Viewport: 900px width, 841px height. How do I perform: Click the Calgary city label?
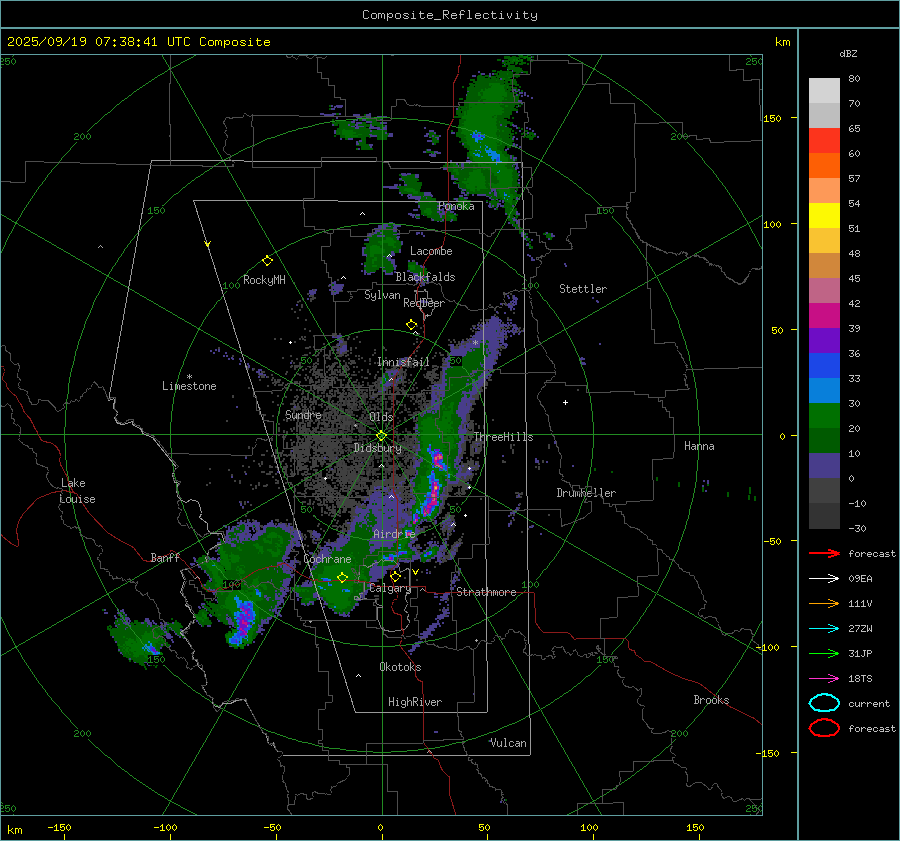click(x=389, y=589)
